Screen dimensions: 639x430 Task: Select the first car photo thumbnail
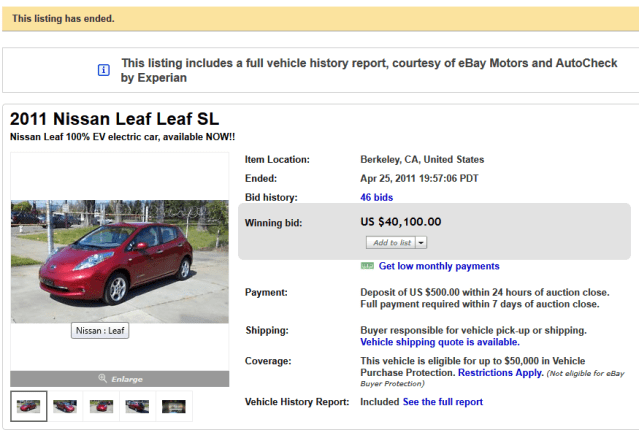29,406
